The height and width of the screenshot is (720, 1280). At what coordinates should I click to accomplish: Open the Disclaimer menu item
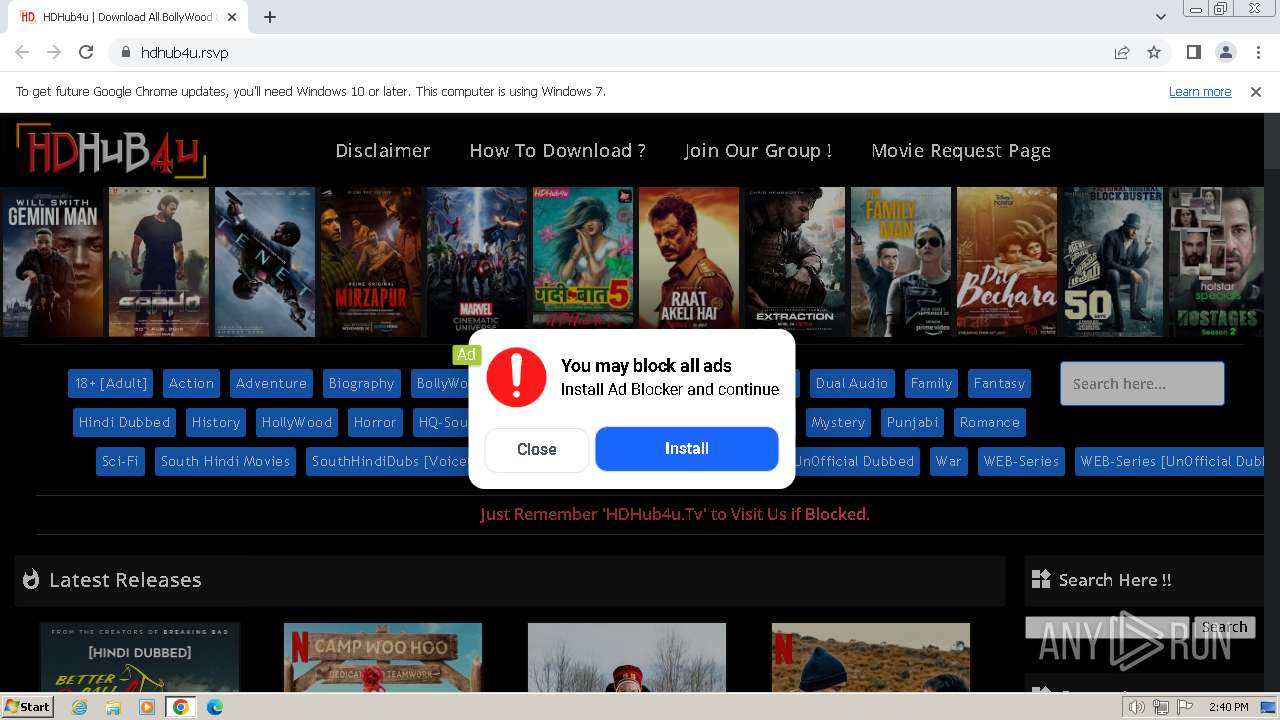[x=383, y=150]
